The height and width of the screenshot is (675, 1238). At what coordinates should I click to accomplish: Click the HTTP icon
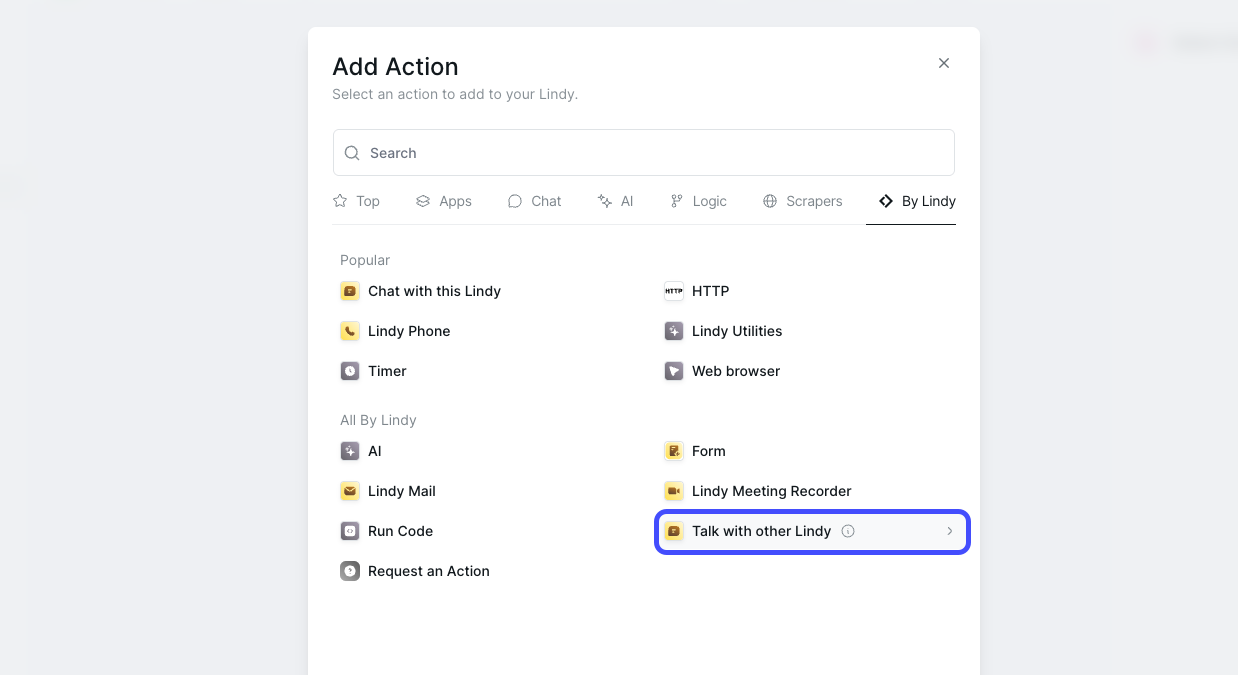click(674, 291)
